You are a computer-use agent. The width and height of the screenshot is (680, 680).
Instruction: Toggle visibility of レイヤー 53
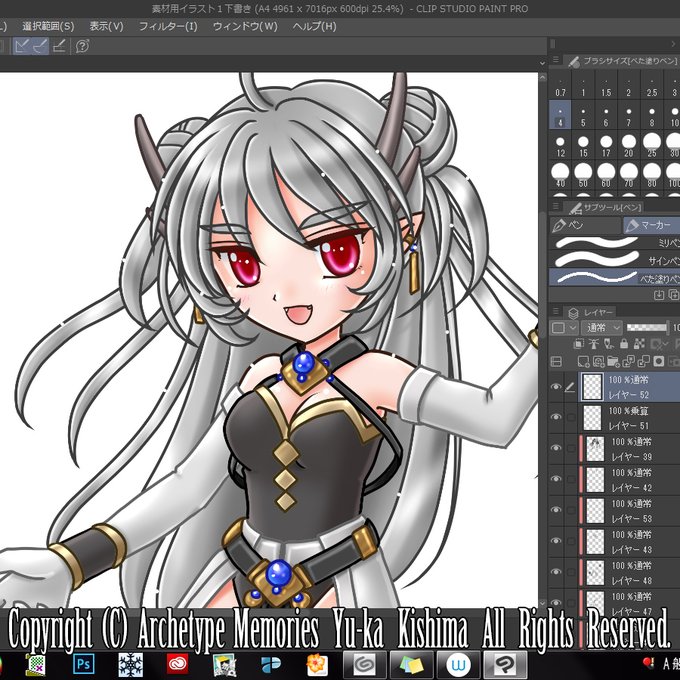[x=556, y=510]
